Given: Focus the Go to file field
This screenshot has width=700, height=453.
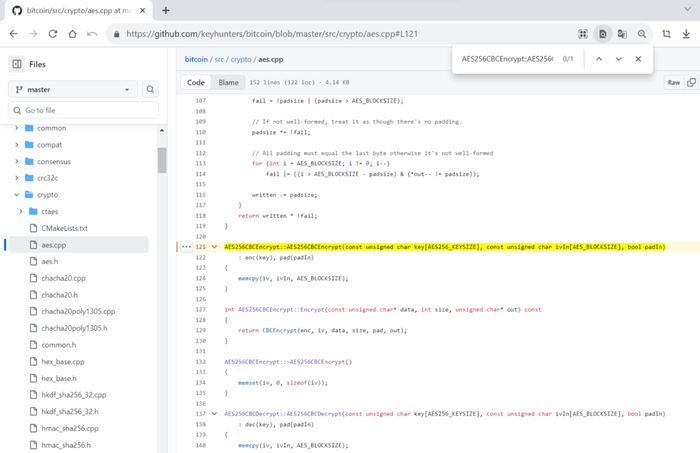Looking at the screenshot, I should point(84,110).
